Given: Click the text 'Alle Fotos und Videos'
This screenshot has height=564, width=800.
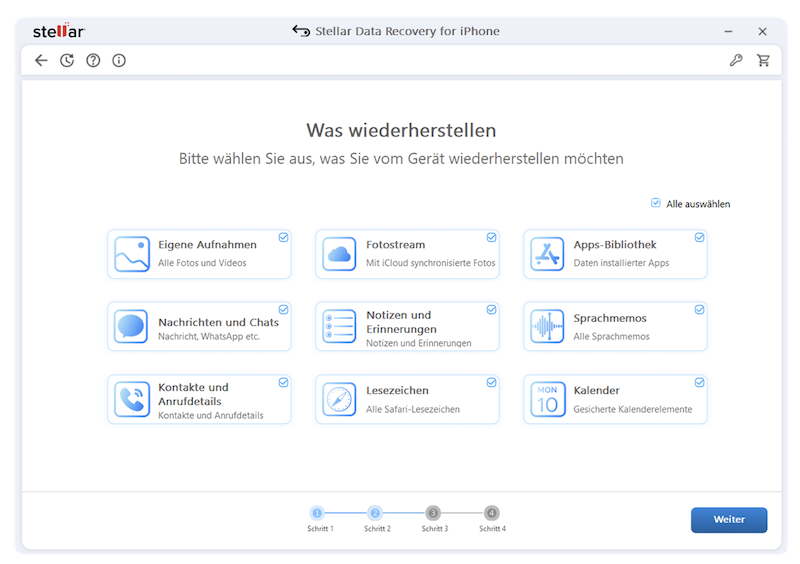Looking at the screenshot, I should point(202,263).
